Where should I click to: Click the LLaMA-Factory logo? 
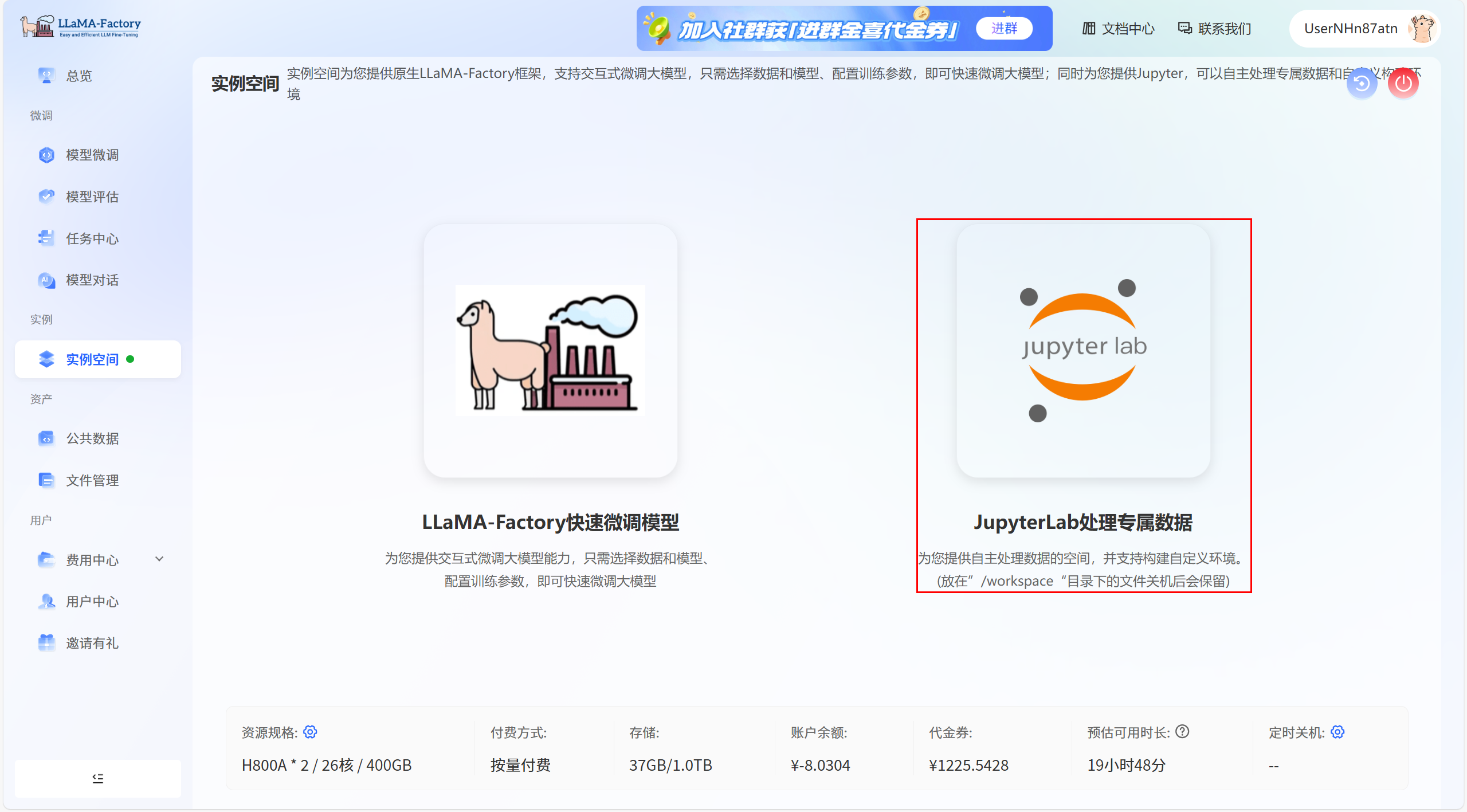(81, 26)
